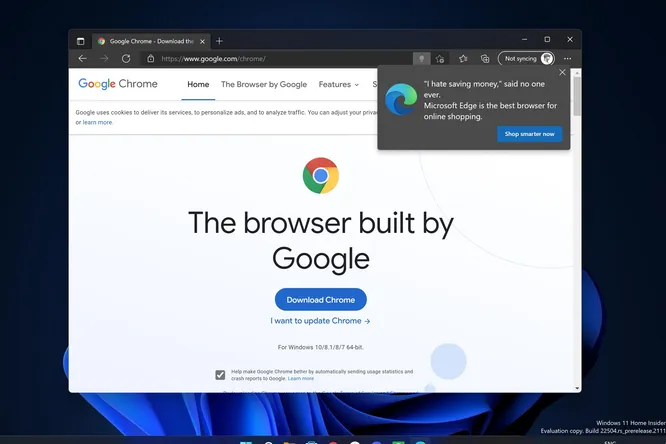666x444 pixels.
Task: Open The Browser by Google page
Action: (x=264, y=85)
